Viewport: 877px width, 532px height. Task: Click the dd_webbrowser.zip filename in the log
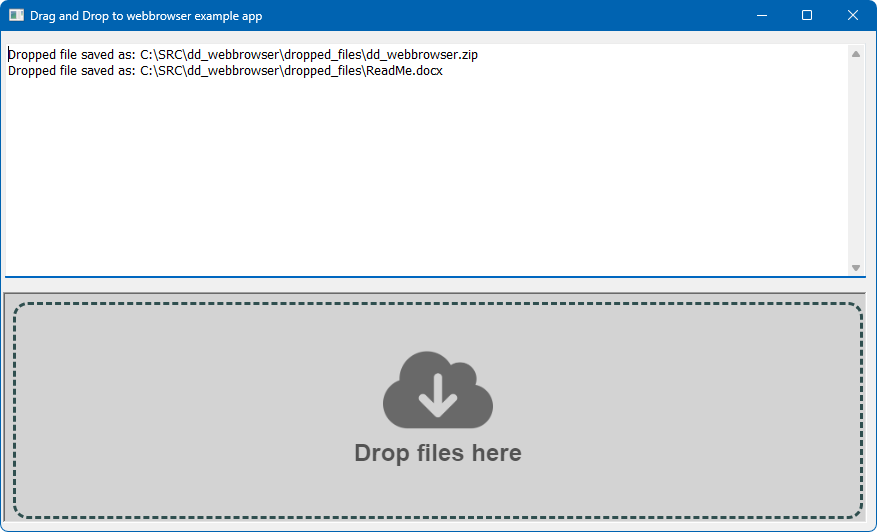(x=421, y=55)
